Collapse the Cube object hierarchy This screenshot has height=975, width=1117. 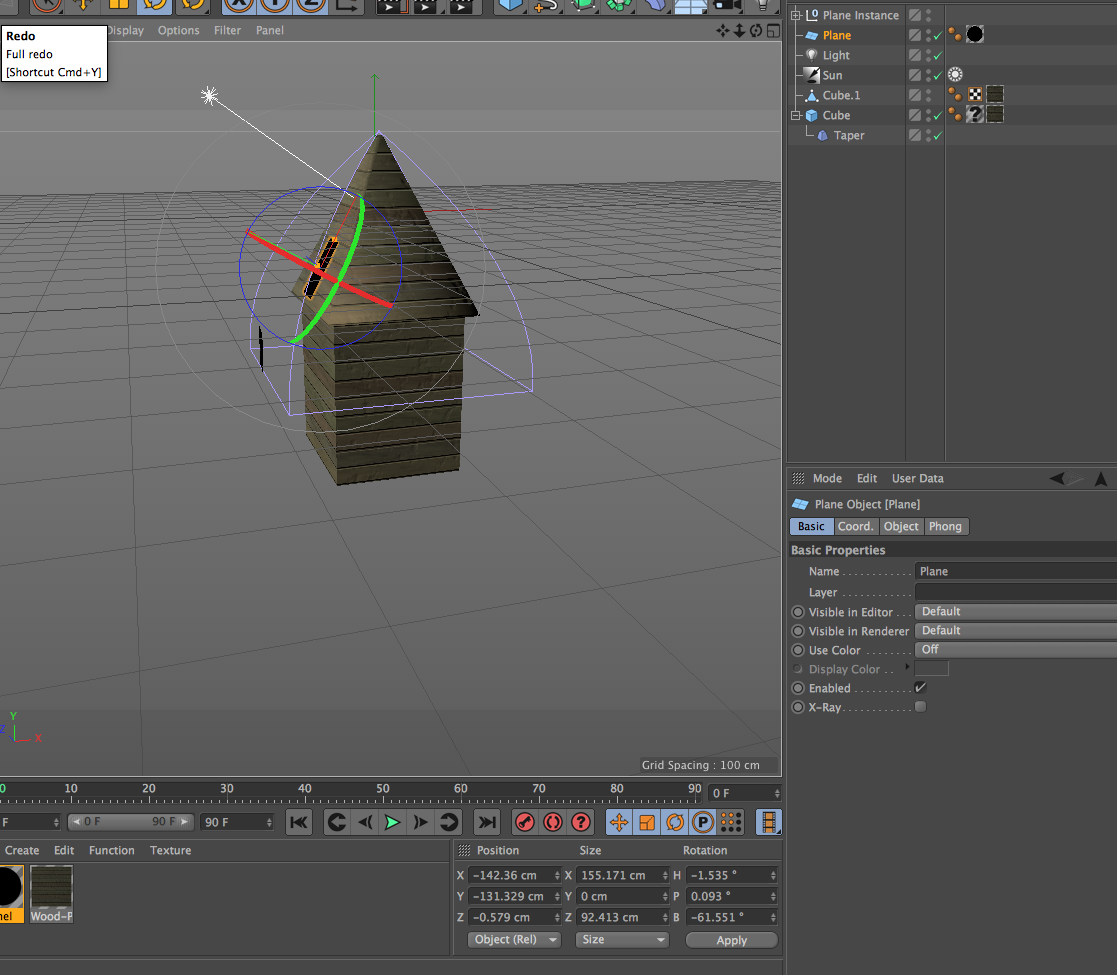(x=796, y=115)
